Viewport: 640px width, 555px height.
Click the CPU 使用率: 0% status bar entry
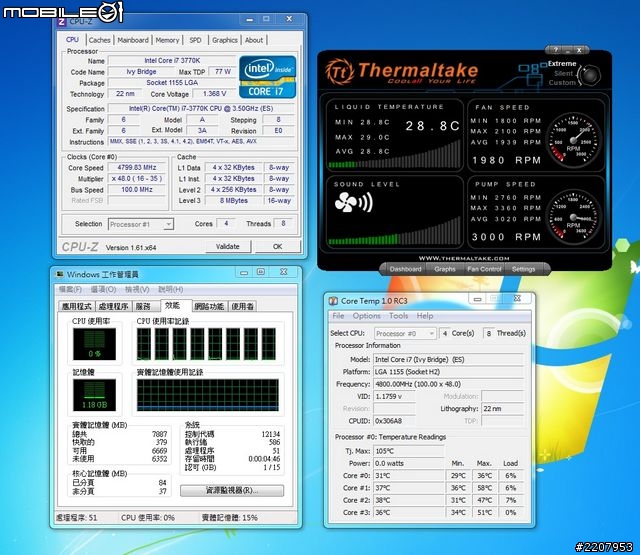[x=148, y=518]
